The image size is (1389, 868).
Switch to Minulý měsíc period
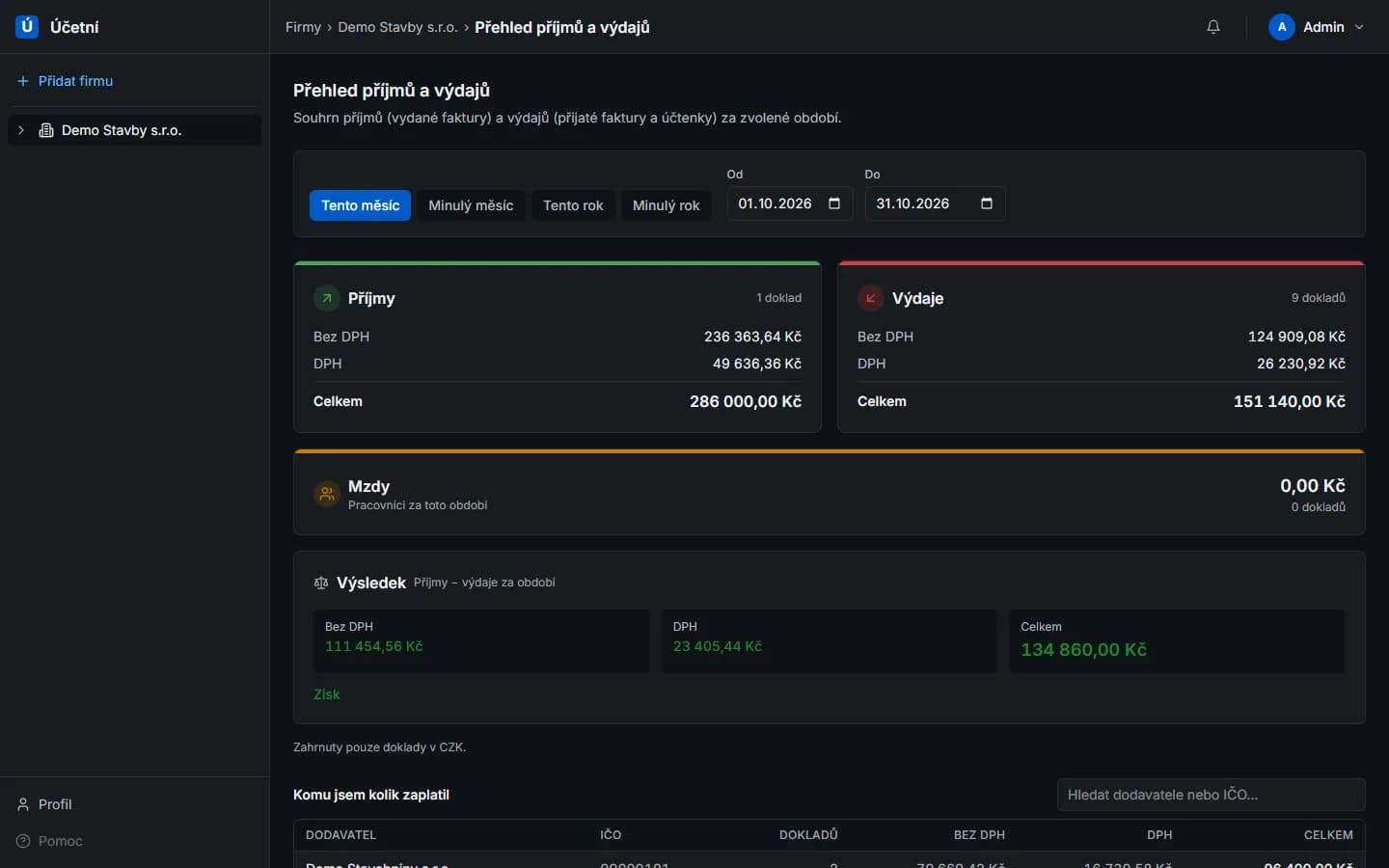[x=471, y=205]
